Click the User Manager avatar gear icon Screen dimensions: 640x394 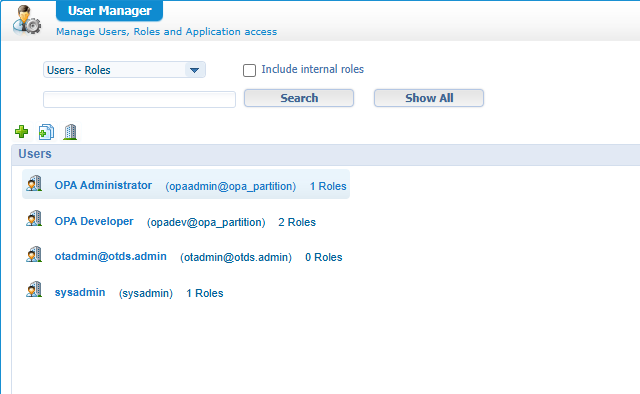click(27, 20)
